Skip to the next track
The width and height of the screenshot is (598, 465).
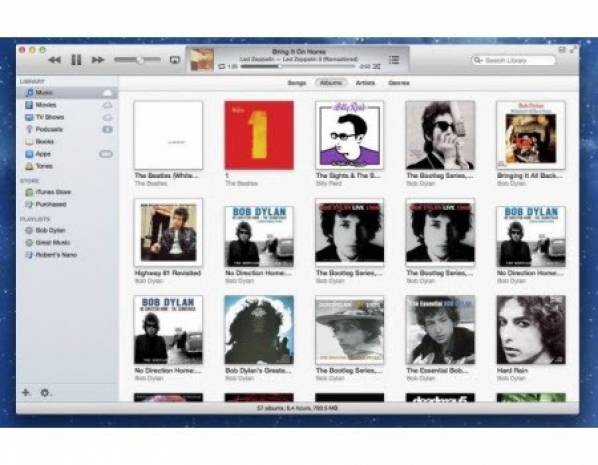click(98, 60)
